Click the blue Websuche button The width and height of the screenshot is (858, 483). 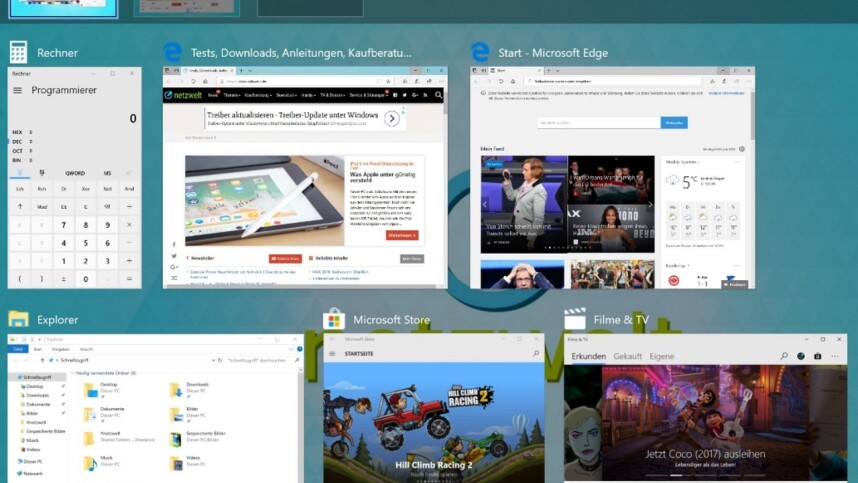(x=674, y=123)
